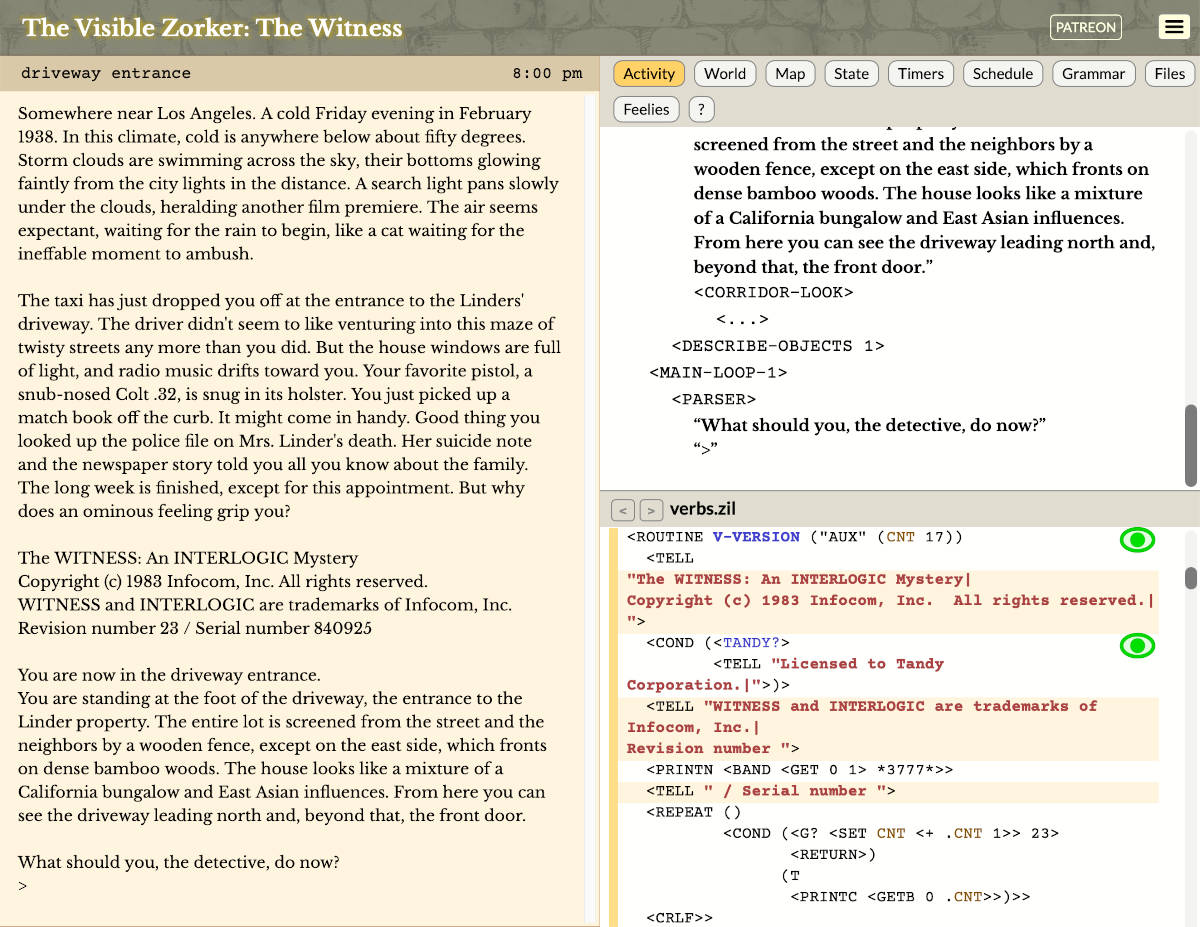Image resolution: width=1200 pixels, height=927 pixels.
Task: Click the <PRINTN <BAND <GET 0 1> line
Action: [x=800, y=769]
